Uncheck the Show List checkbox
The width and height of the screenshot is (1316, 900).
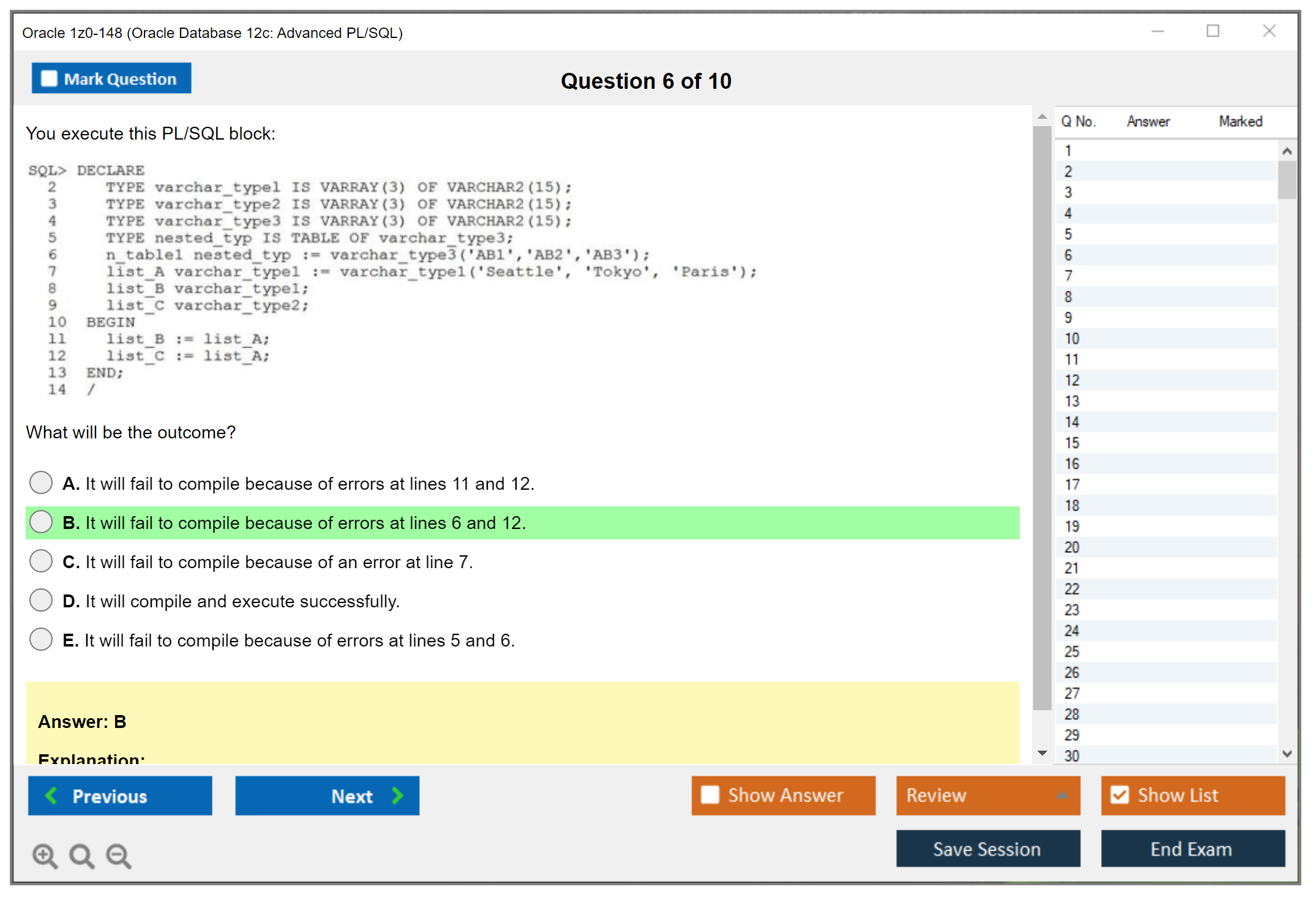point(1120,795)
